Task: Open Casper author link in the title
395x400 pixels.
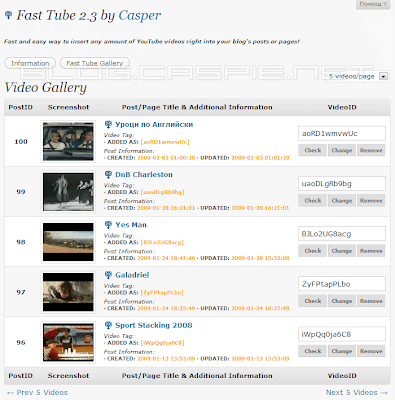Action: coord(140,15)
